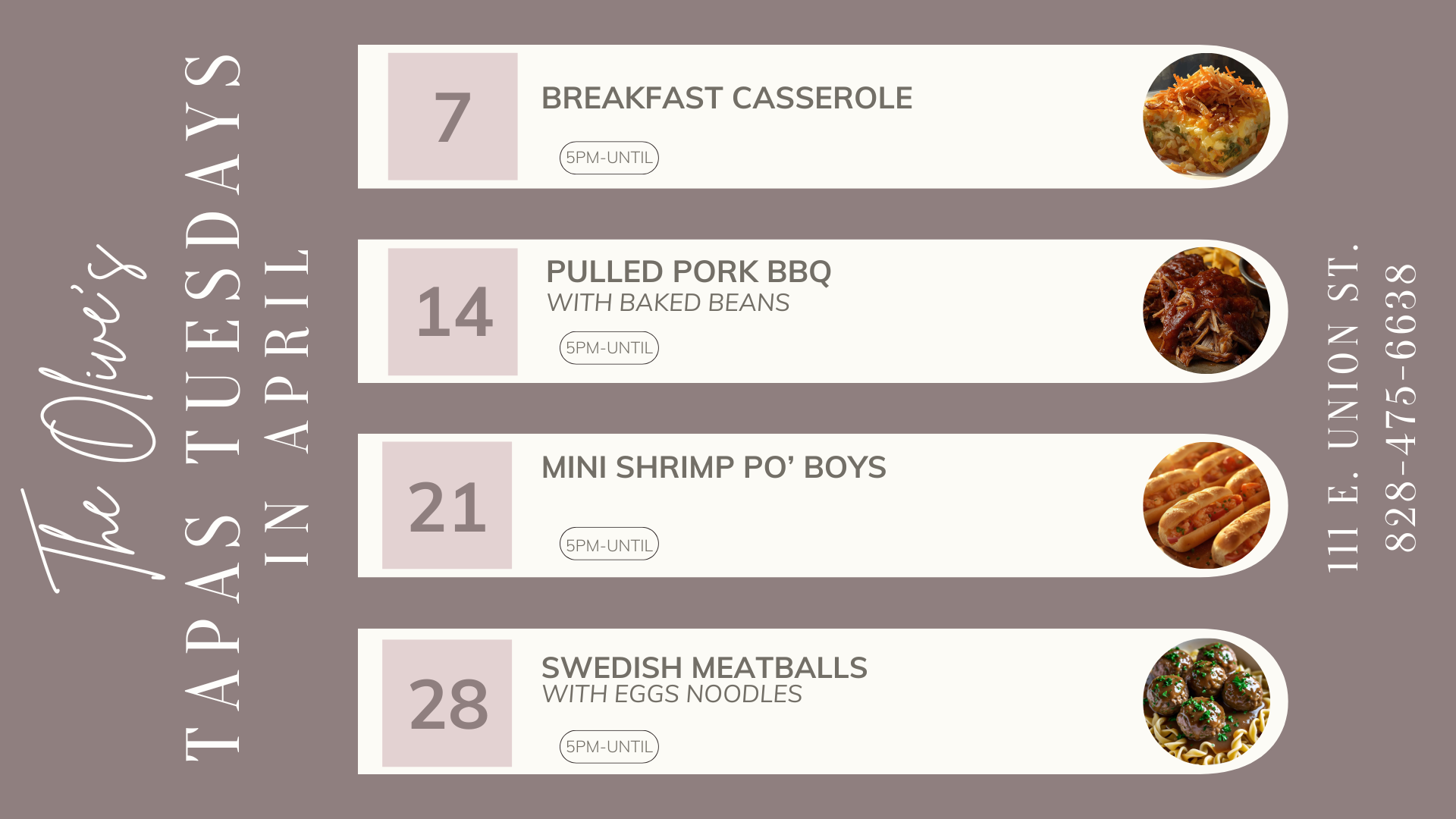
Task: Click the 111 E. Union St. address
Action: click(x=1343, y=407)
